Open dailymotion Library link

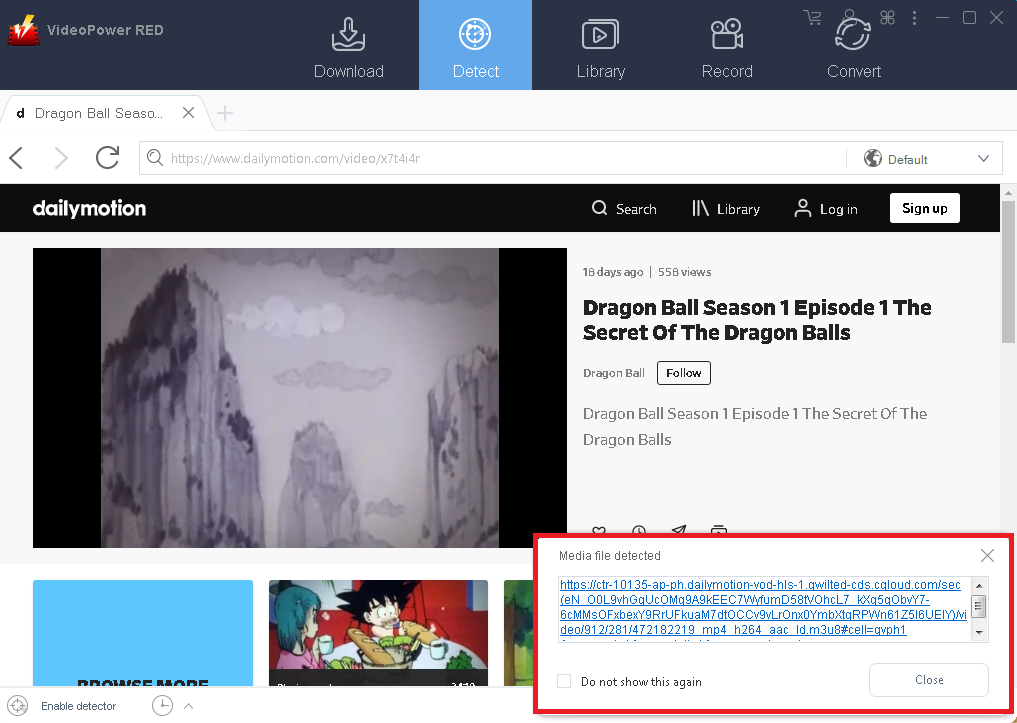point(726,209)
